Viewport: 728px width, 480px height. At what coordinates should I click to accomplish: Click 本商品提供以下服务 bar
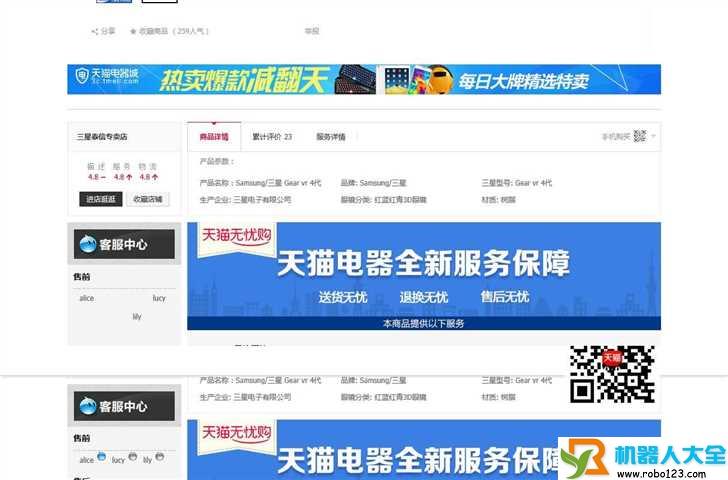point(424,324)
